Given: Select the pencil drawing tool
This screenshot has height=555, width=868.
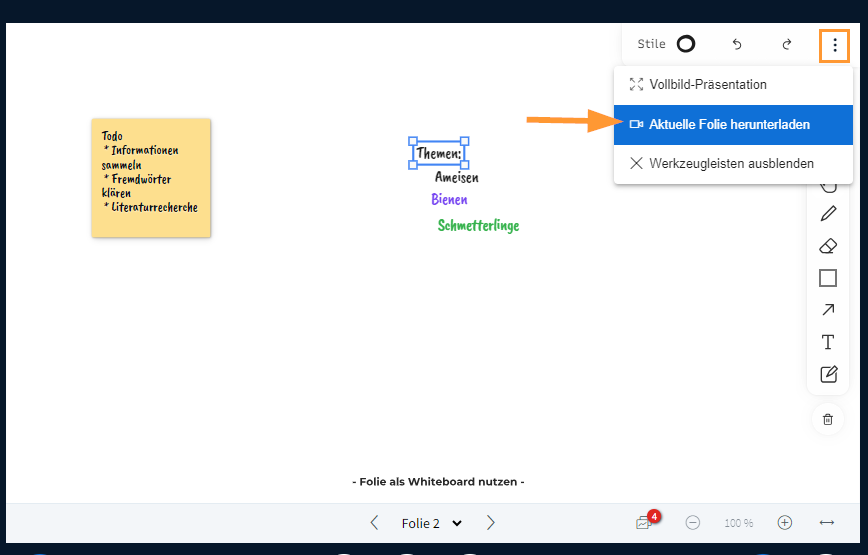Looking at the screenshot, I should (x=828, y=214).
